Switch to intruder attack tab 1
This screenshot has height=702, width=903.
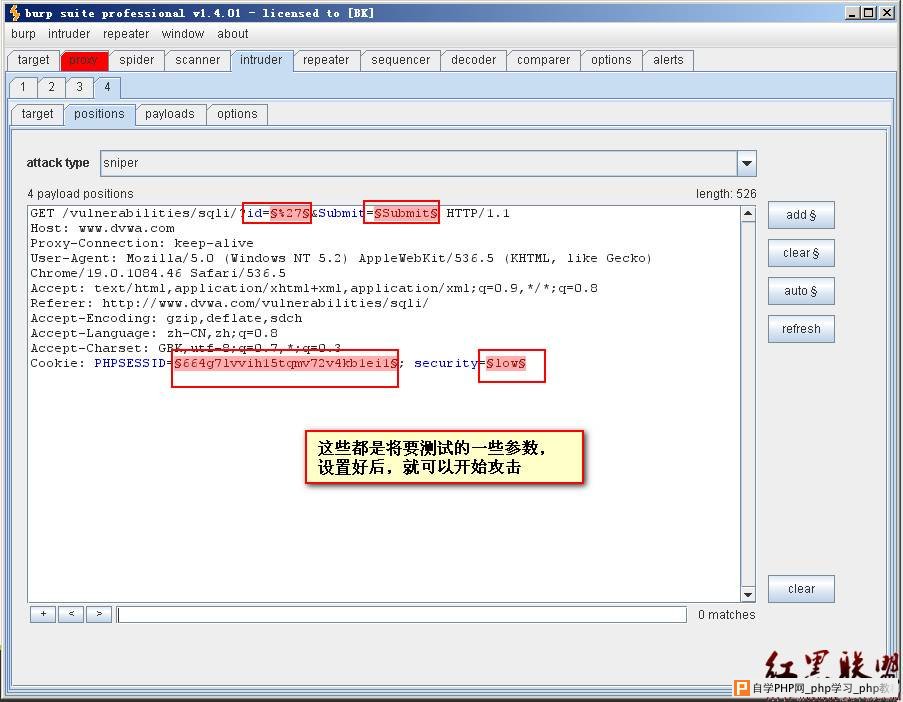point(23,87)
